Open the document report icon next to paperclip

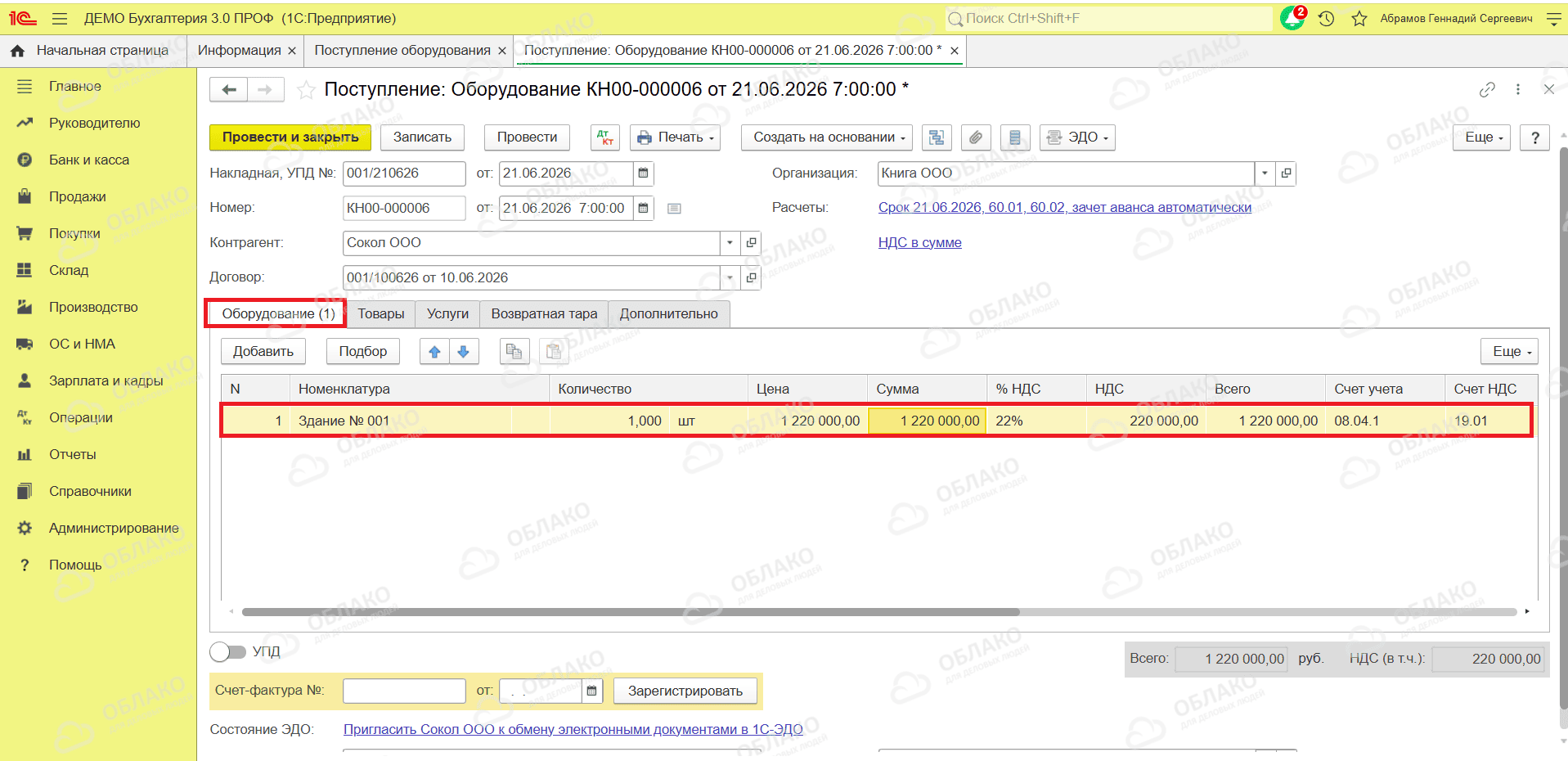click(1015, 137)
